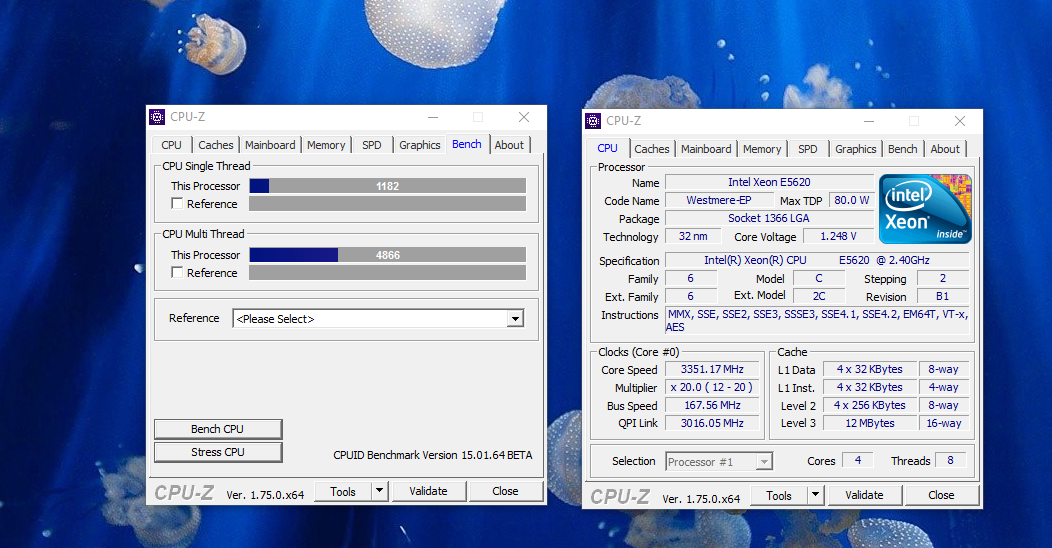Click the active CPU tab in right window
Viewport: 1052px width, 548px height.
pyautogui.click(x=608, y=148)
